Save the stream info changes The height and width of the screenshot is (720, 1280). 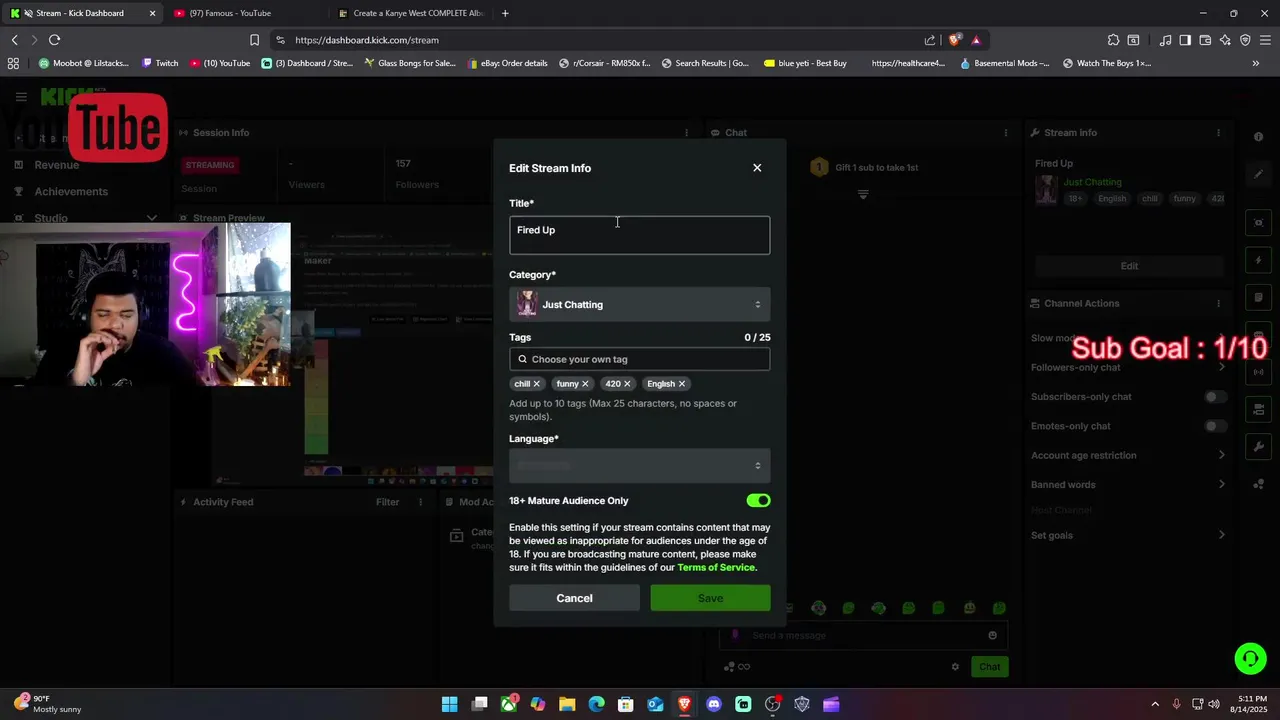point(710,598)
